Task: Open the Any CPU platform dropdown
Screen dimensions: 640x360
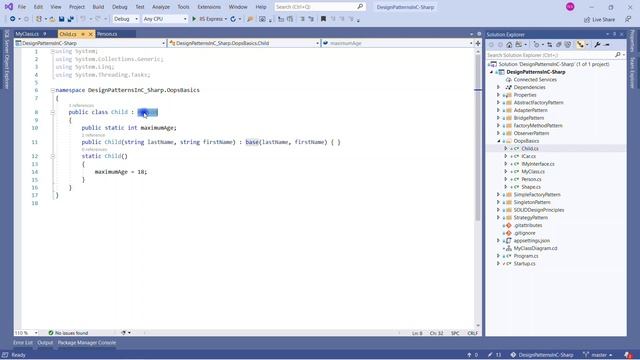Action: [164, 19]
